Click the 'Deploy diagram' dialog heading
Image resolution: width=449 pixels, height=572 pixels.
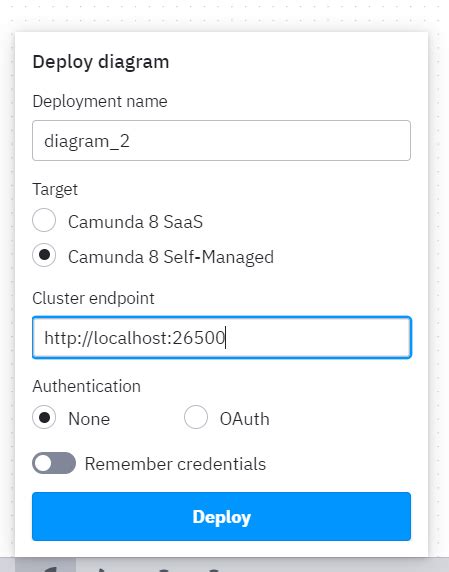point(101,62)
